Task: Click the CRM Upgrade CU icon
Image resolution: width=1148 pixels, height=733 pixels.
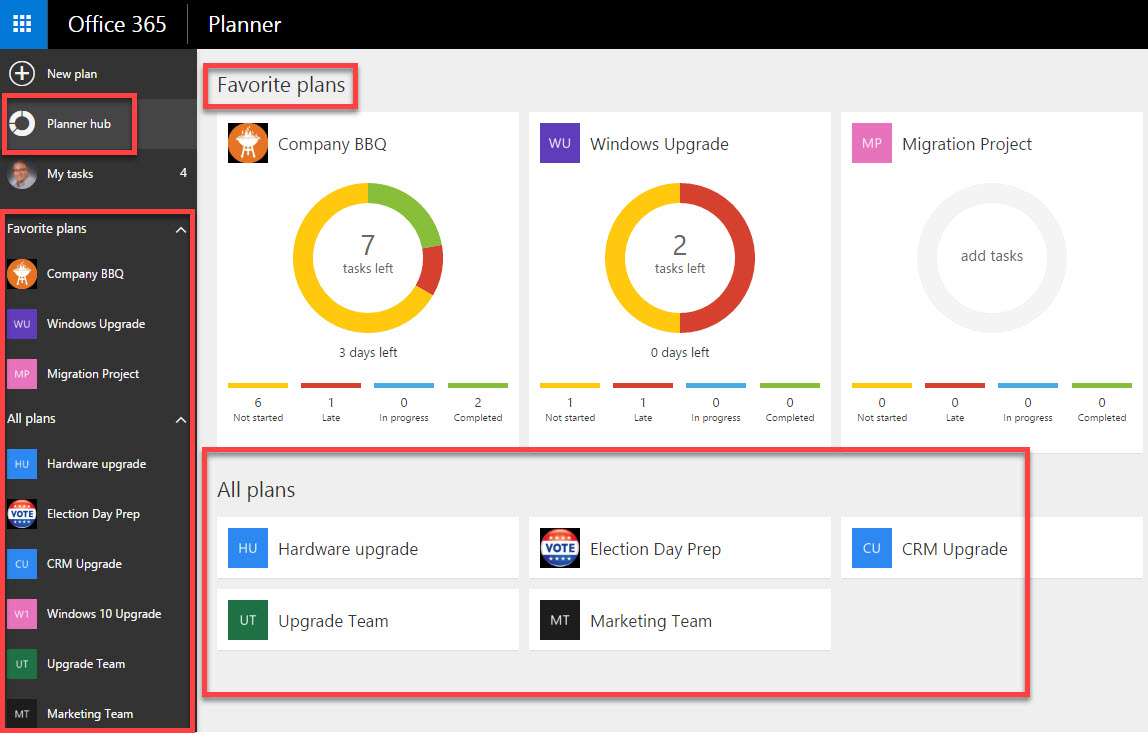Action: pyautogui.click(x=871, y=548)
